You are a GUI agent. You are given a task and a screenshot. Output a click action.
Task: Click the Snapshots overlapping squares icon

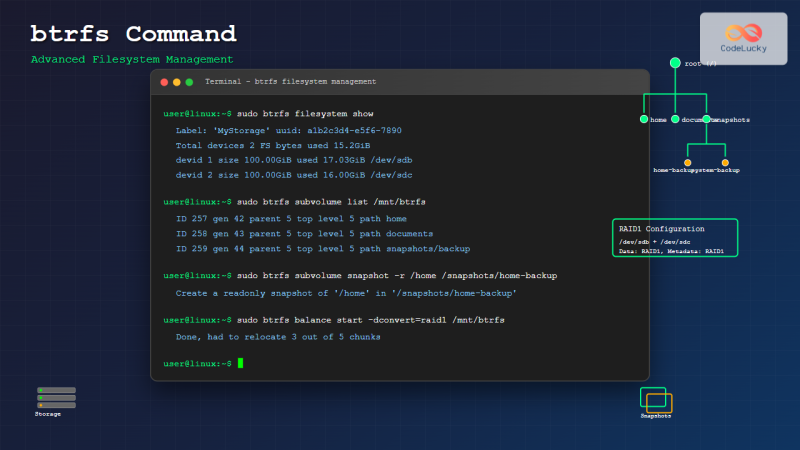click(656, 400)
